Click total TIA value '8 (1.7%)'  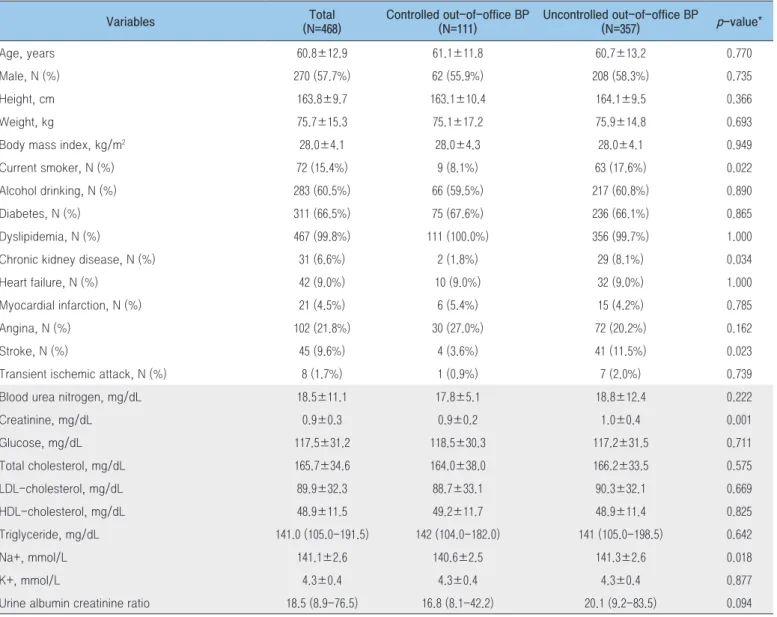[322, 374]
